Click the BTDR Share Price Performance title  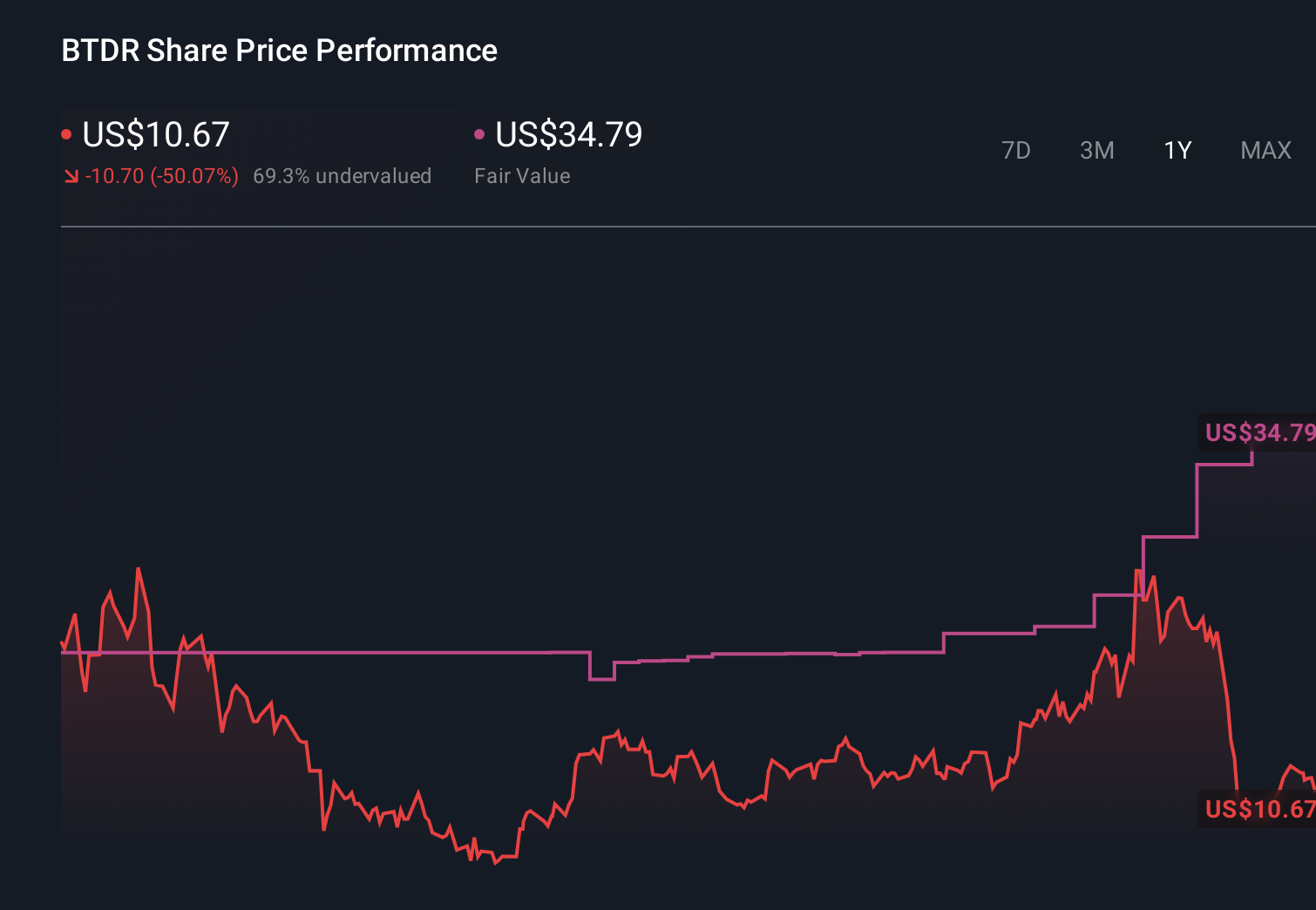pos(279,51)
